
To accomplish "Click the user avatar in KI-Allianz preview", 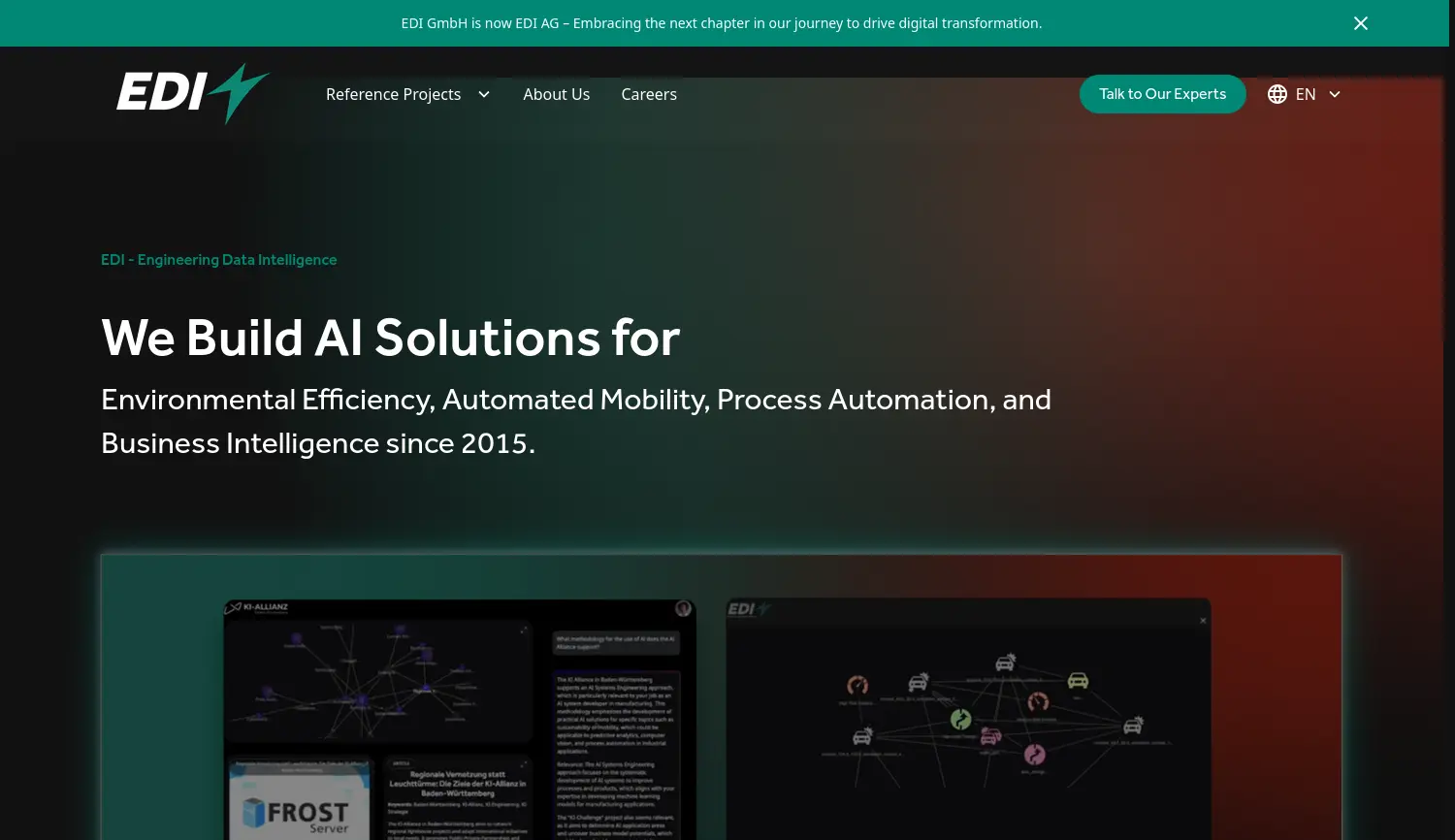I will tap(683, 608).
